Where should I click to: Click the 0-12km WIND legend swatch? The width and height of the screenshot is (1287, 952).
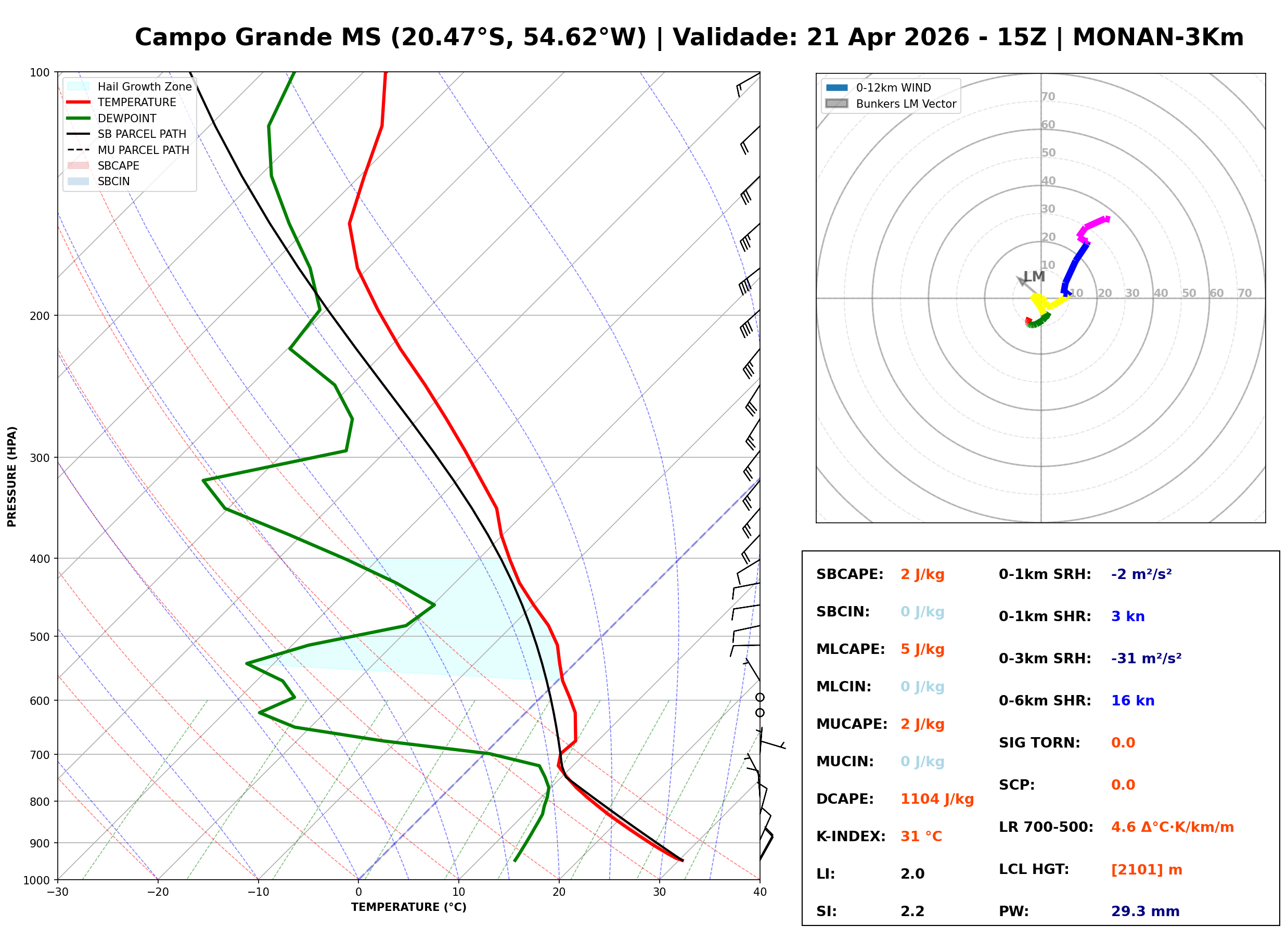(x=837, y=87)
